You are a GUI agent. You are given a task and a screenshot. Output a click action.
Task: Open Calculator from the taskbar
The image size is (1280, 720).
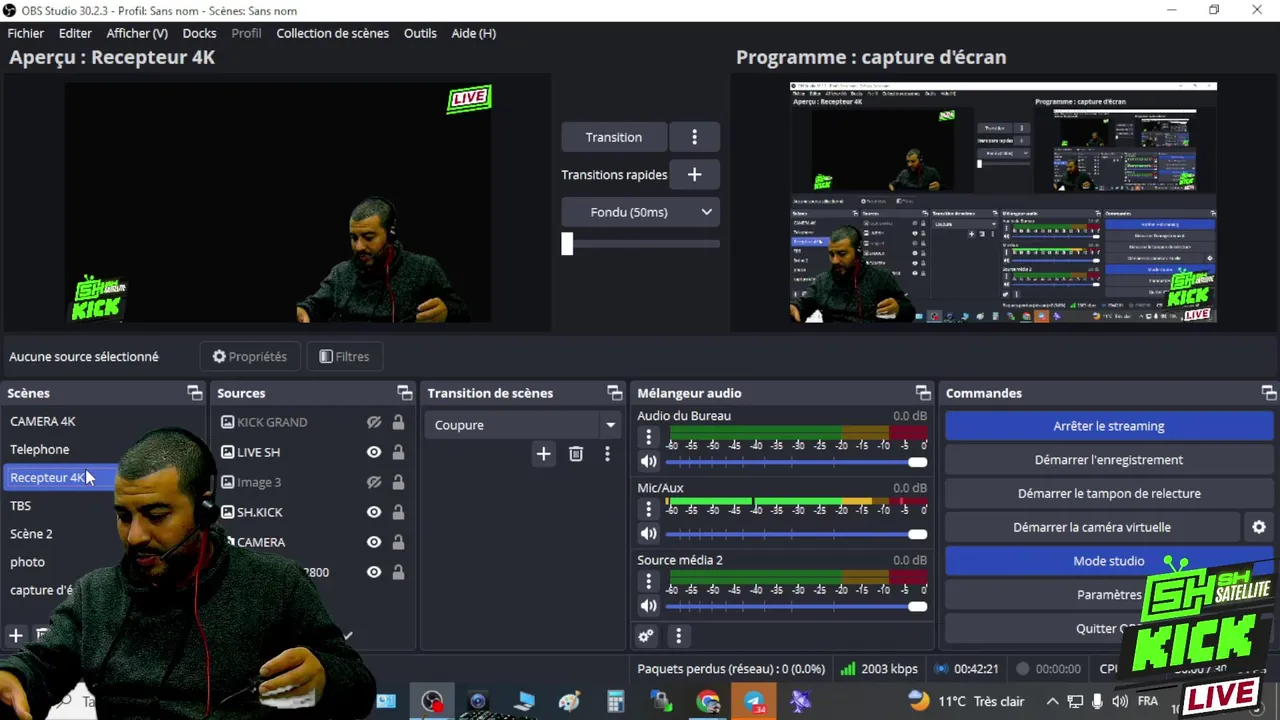point(615,702)
